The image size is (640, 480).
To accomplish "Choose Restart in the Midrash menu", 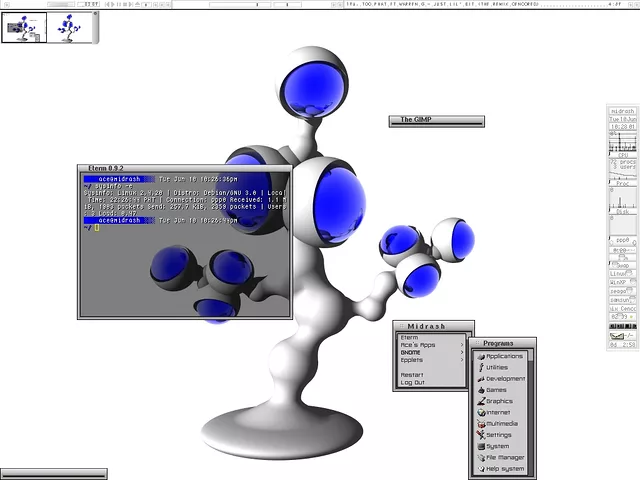I will tap(431, 375).
